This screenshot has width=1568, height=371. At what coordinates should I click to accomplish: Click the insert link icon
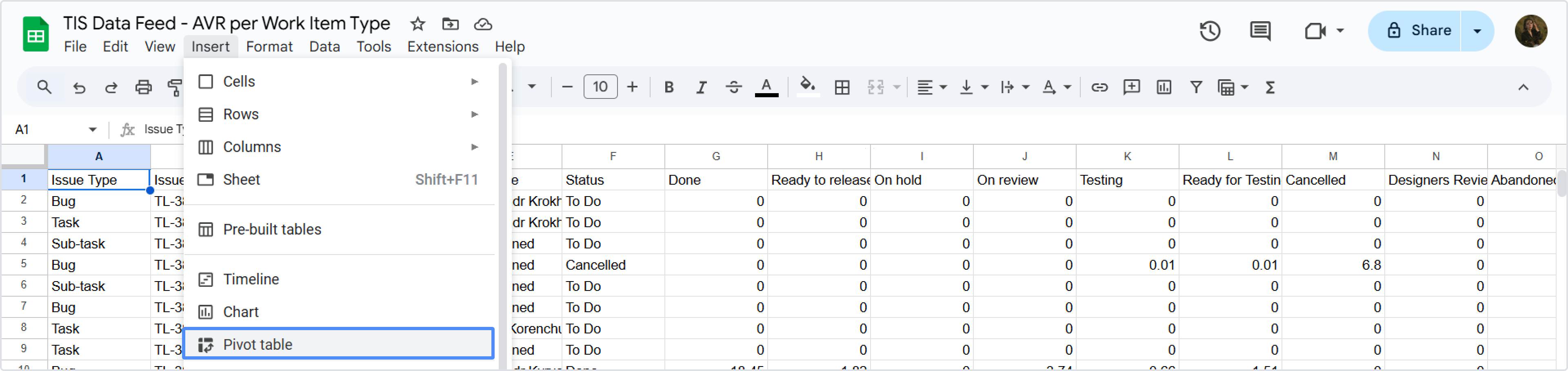1099,88
